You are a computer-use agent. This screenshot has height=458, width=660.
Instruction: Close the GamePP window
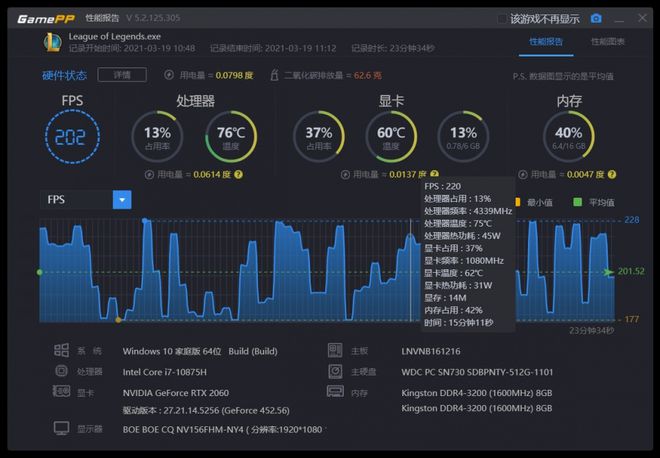click(x=642, y=18)
